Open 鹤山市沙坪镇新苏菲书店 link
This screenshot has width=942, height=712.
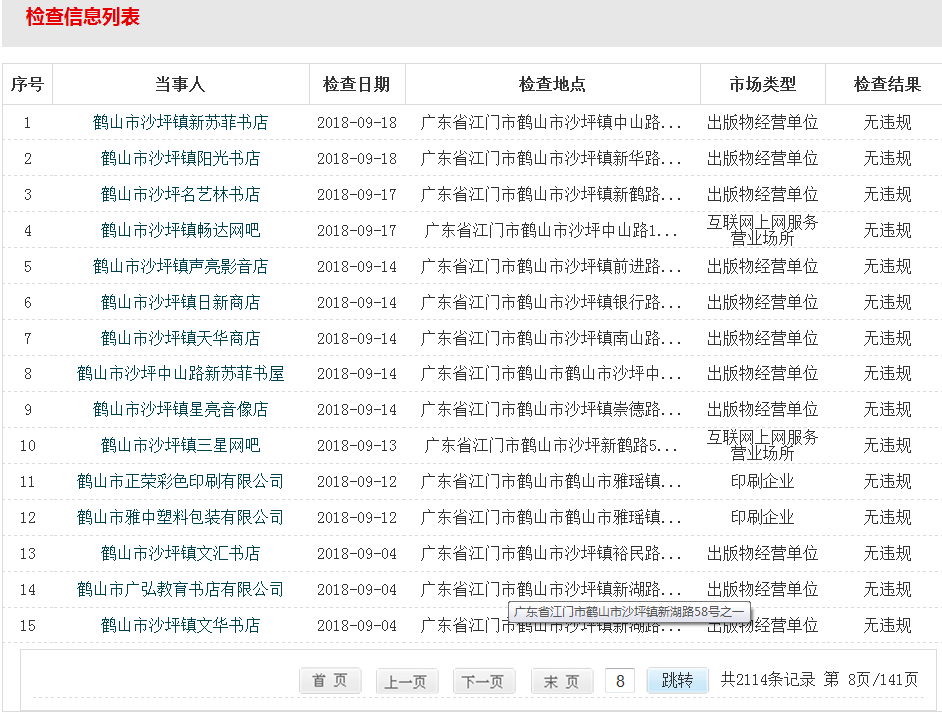click(x=180, y=123)
